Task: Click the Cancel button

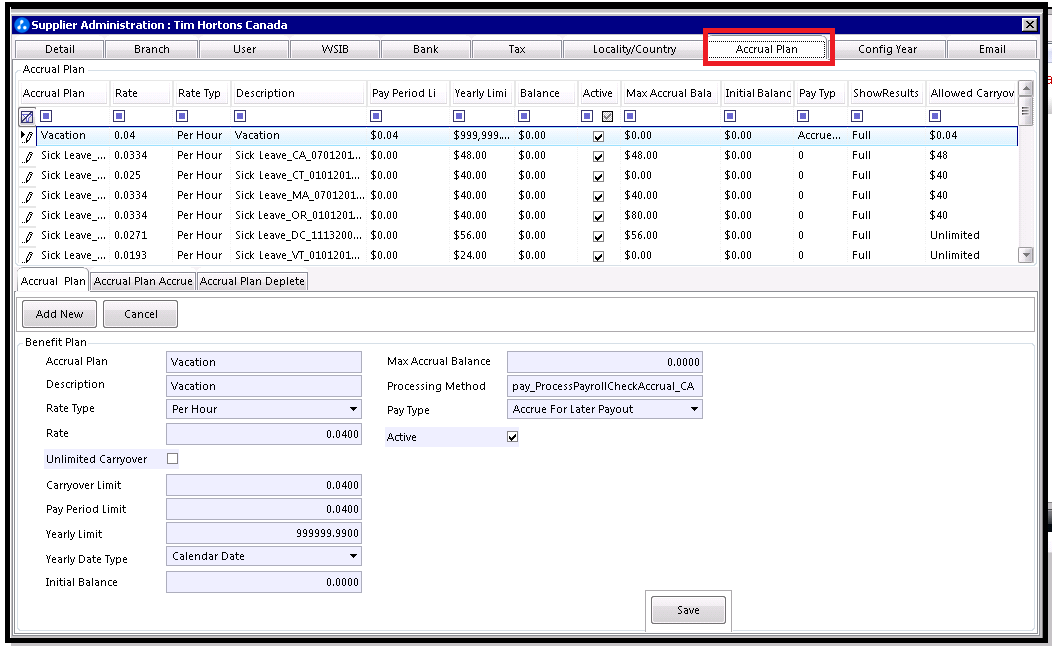Action: pos(140,314)
